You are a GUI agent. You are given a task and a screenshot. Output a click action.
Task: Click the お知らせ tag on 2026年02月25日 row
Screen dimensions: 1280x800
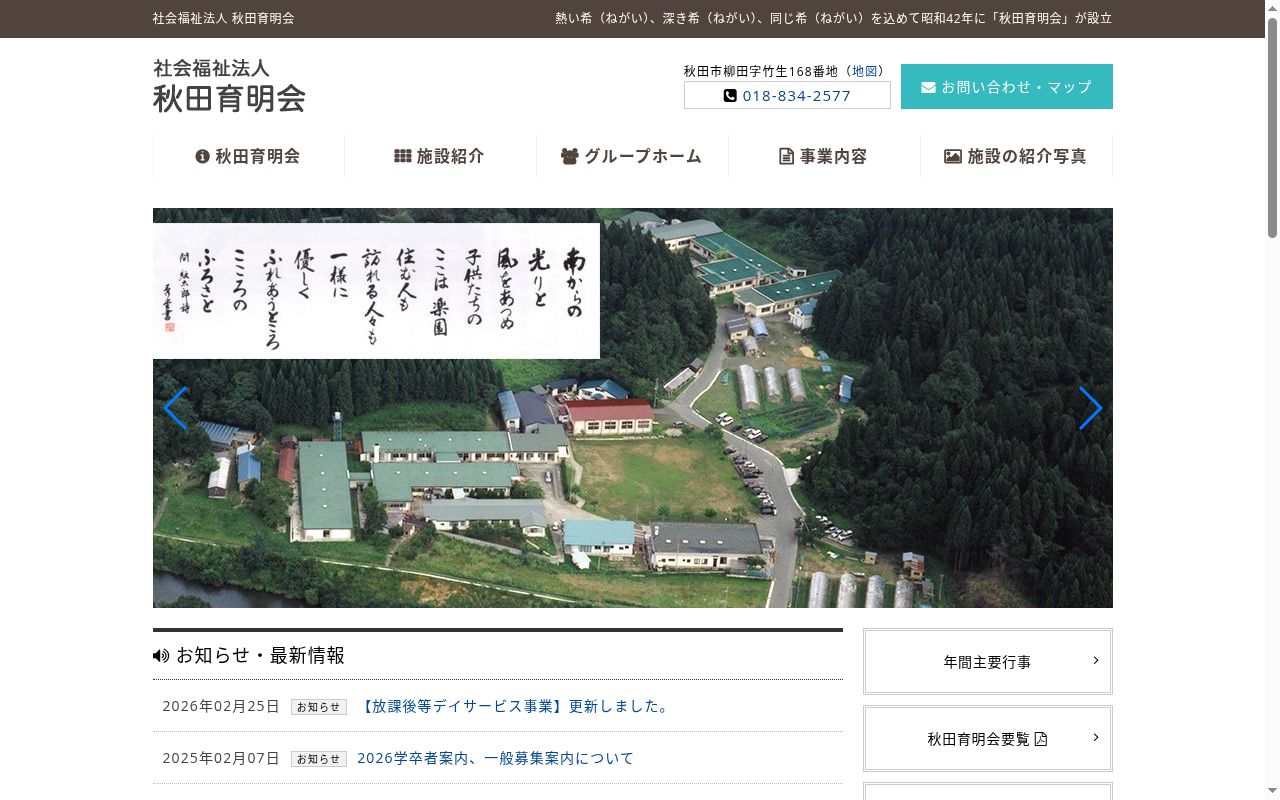[x=319, y=707]
